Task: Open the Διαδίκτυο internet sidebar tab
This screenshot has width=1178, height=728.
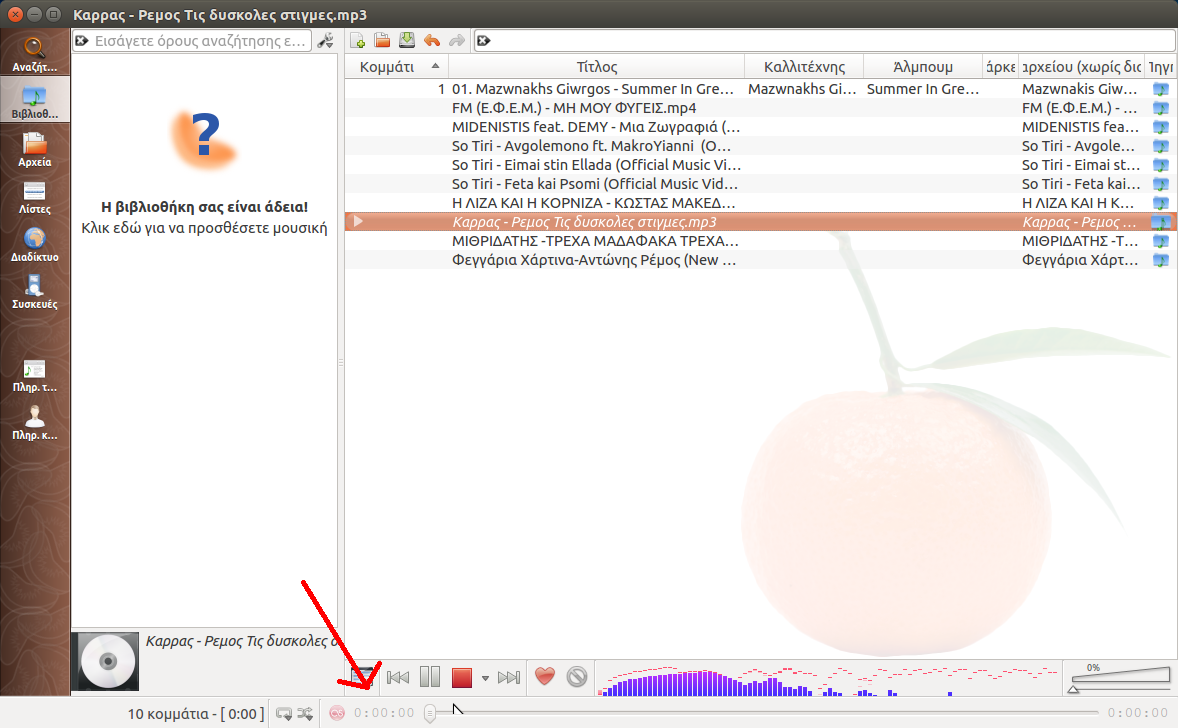Action: 35,243
